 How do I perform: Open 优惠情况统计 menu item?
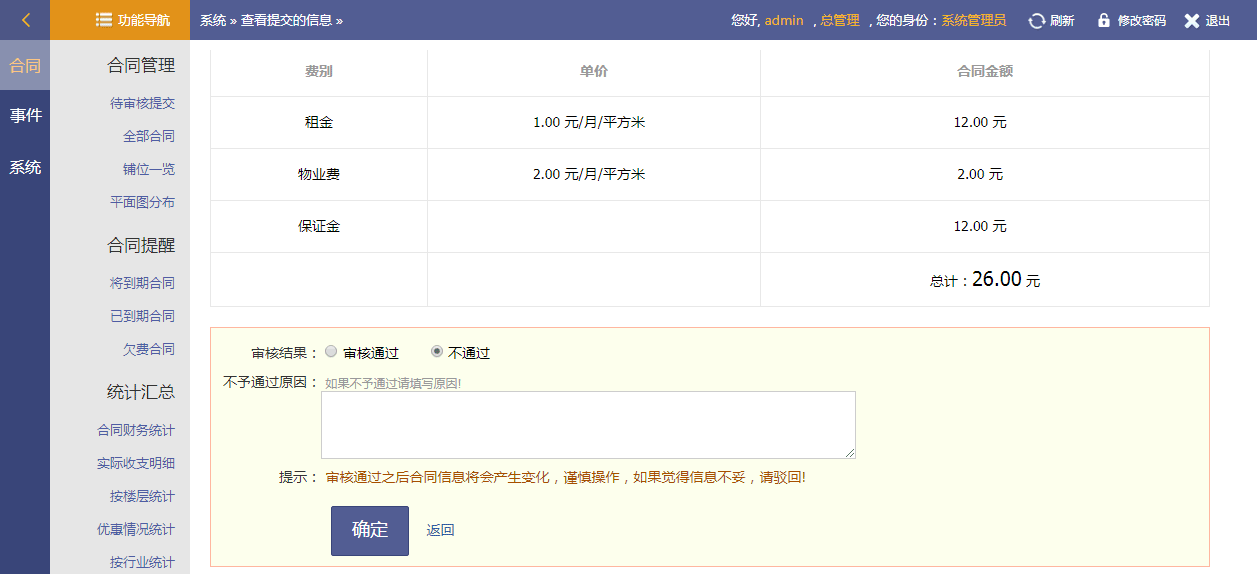(x=136, y=529)
